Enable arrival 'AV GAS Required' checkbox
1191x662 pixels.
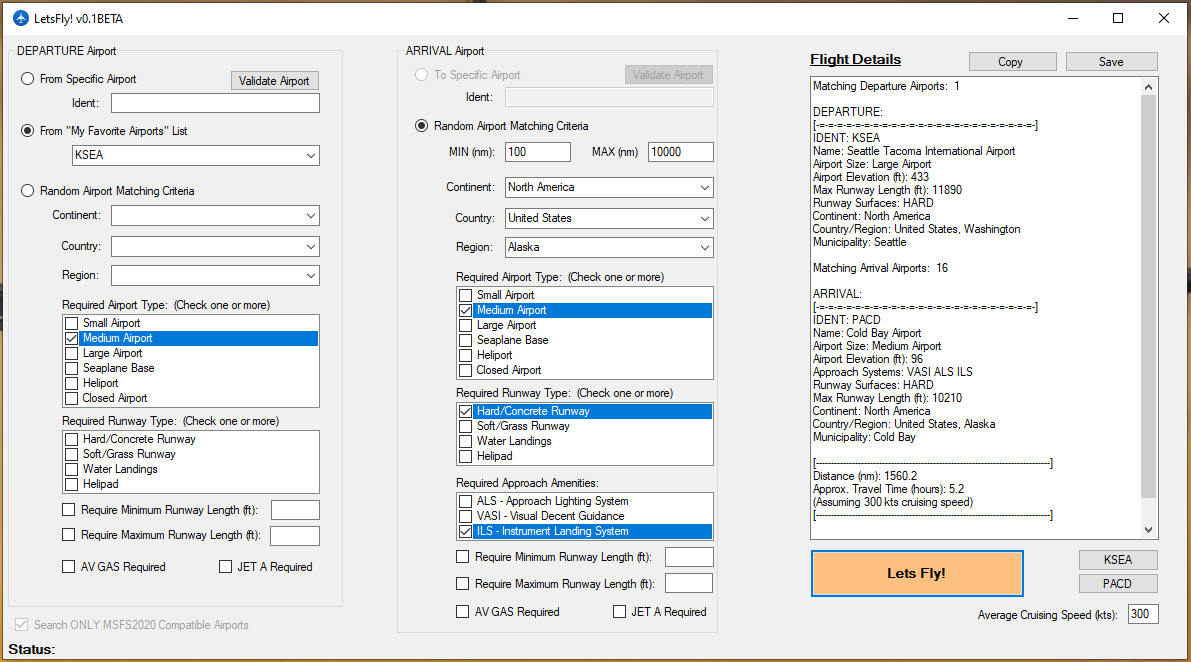point(462,612)
